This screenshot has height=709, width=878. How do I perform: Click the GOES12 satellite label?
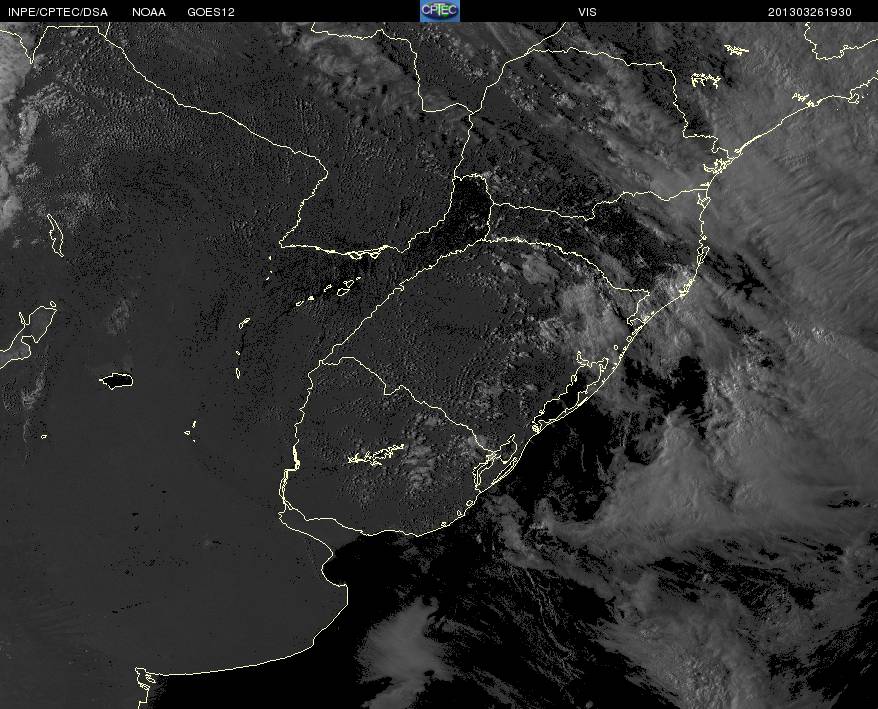(211, 12)
